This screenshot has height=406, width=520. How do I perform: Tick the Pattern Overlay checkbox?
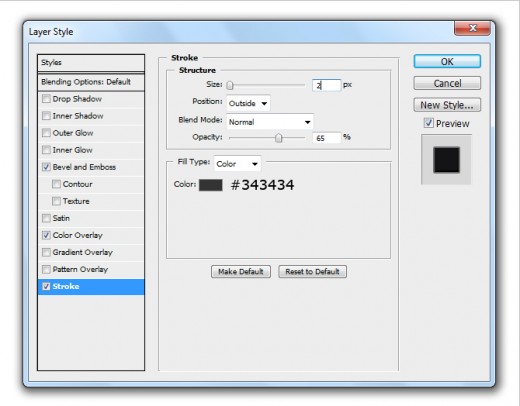pos(46,269)
